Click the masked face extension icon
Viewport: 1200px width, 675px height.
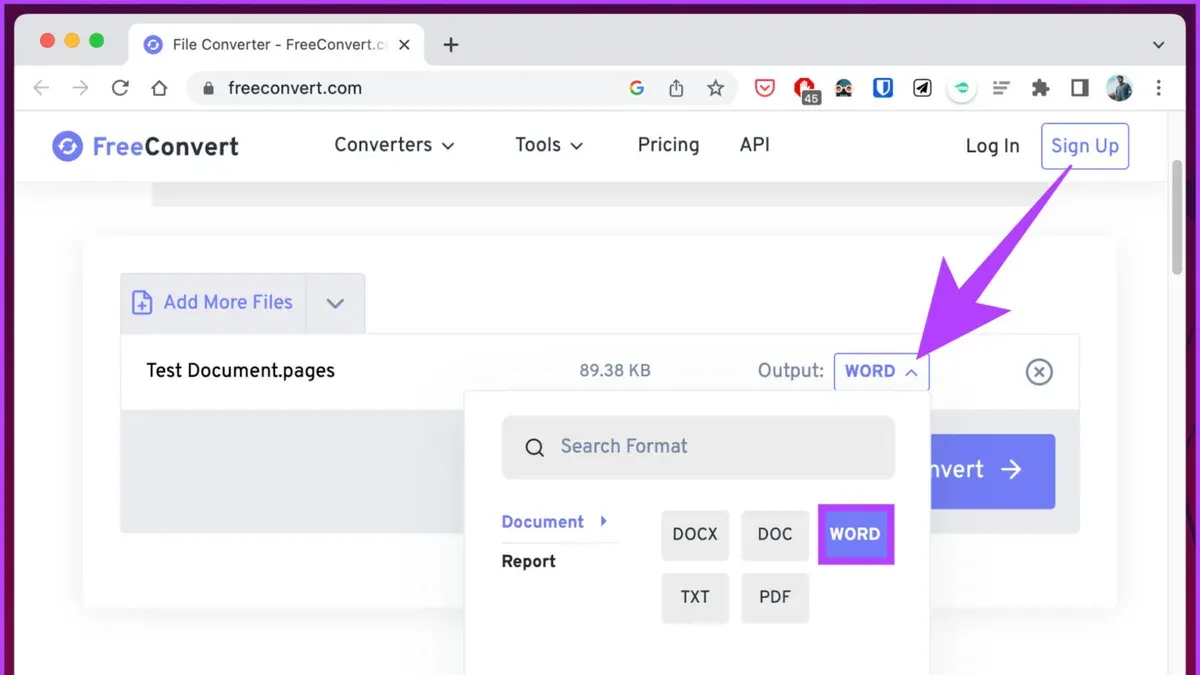[844, 88]
